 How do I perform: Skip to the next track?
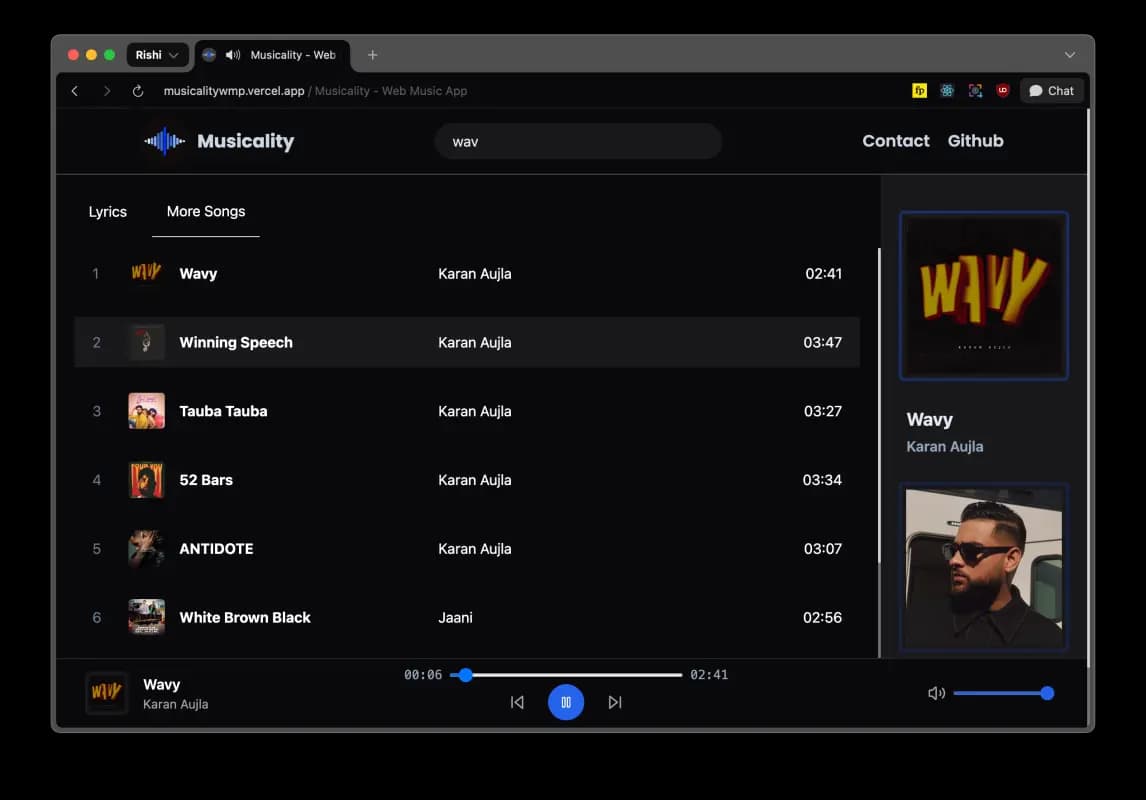click(615, 702)
